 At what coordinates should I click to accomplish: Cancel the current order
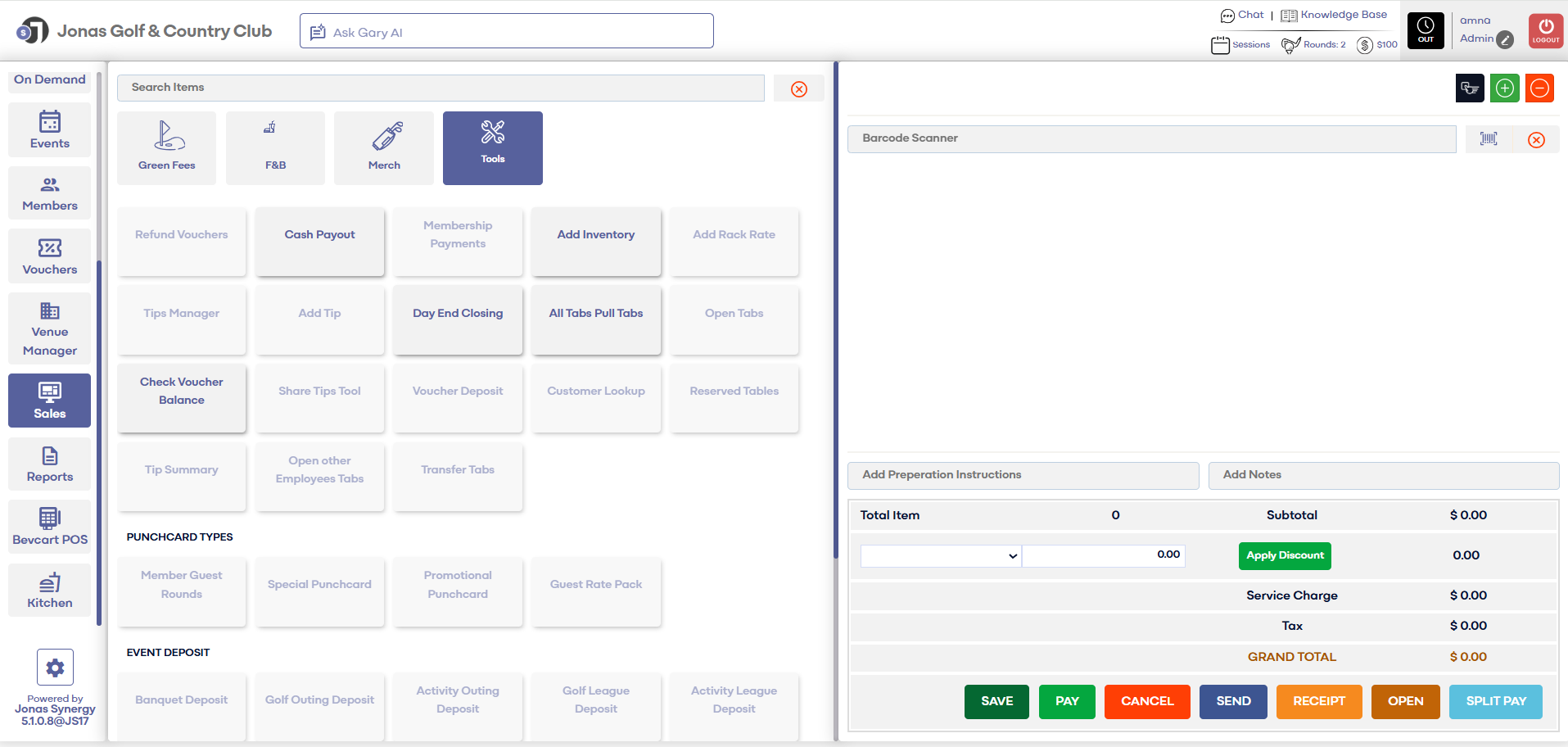point(1147,702)
